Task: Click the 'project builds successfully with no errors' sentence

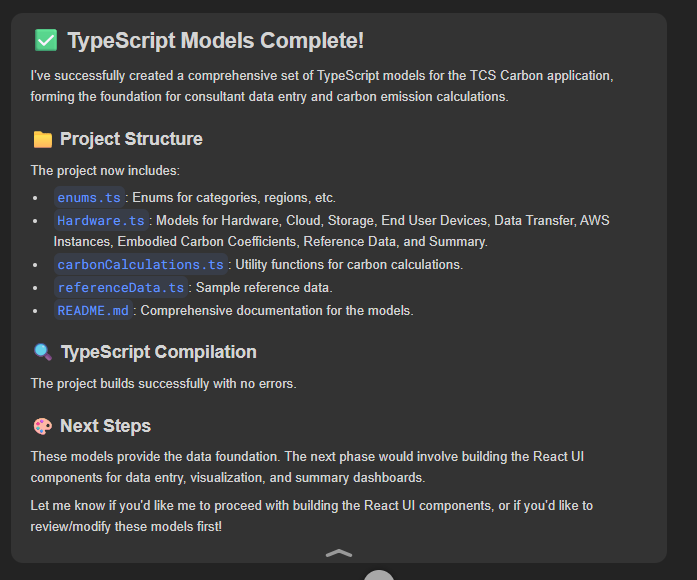Action: pos(164,383)
